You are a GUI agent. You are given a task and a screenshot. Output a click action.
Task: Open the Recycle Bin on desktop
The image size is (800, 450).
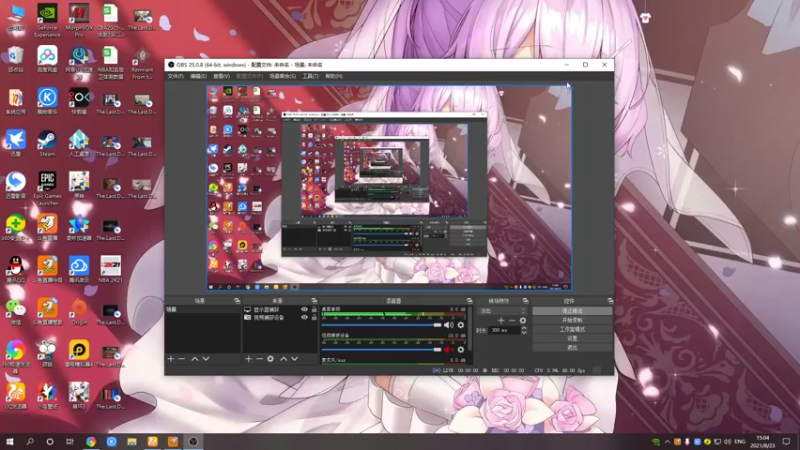pyautogui.click(x=15, y=59)
